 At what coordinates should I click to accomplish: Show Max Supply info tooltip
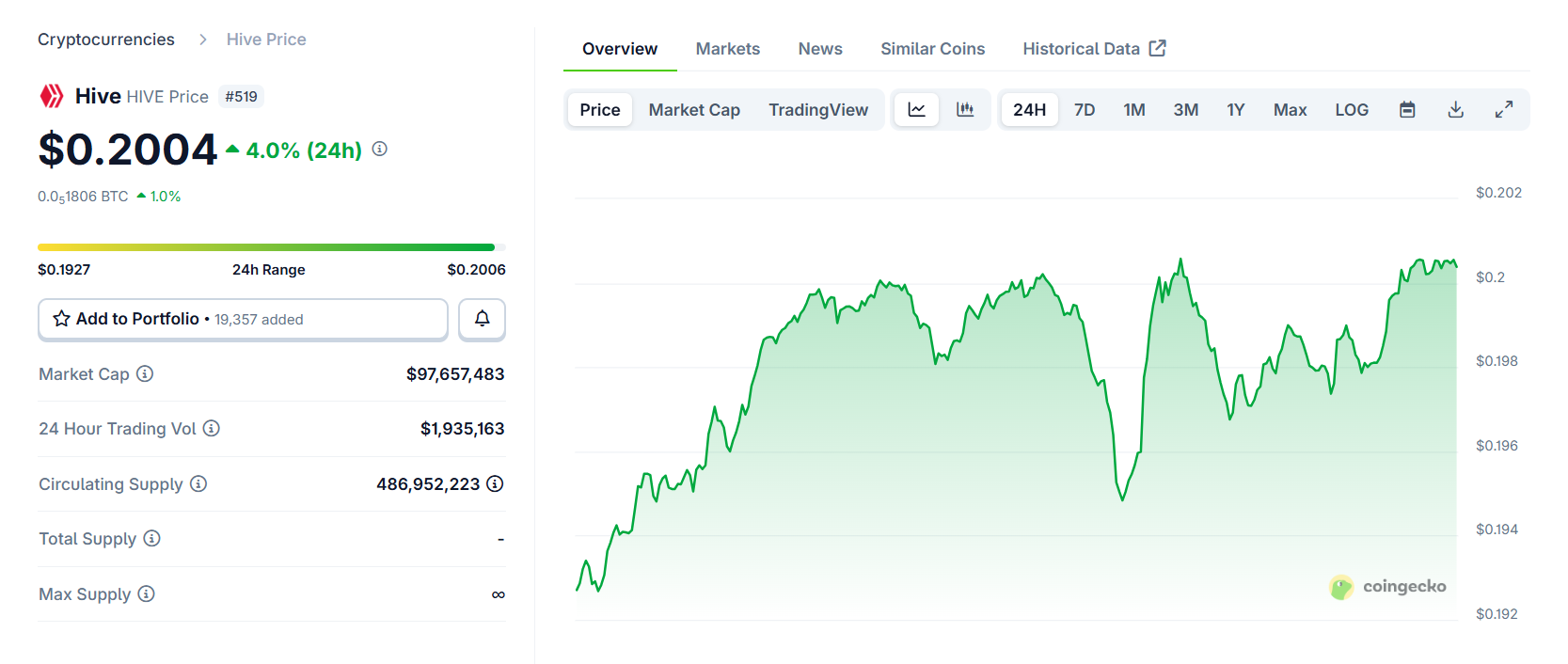click(x=147, y=593)
